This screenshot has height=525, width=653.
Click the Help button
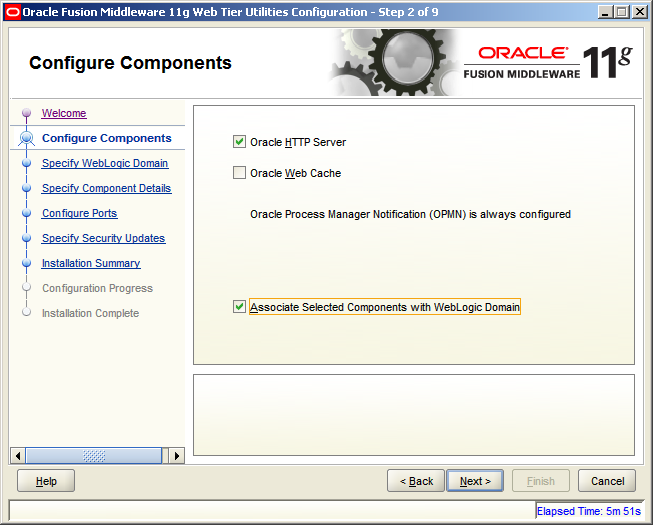46,481
